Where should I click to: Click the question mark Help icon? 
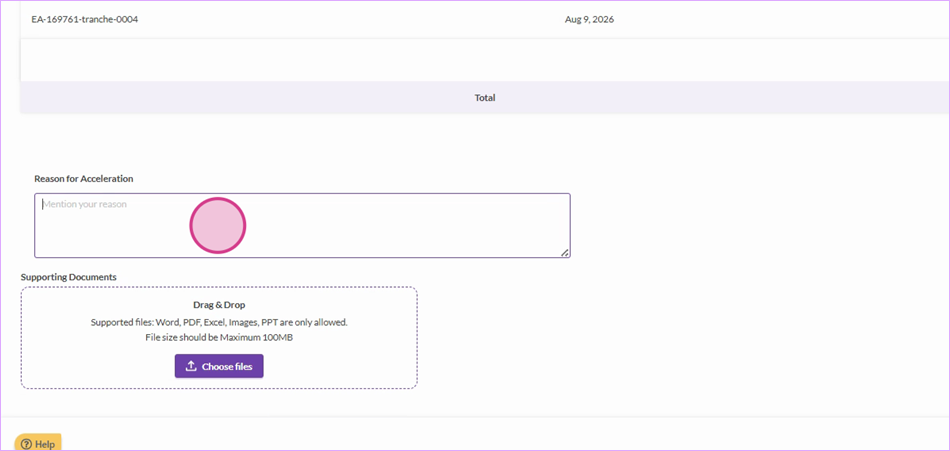[26, 444]
